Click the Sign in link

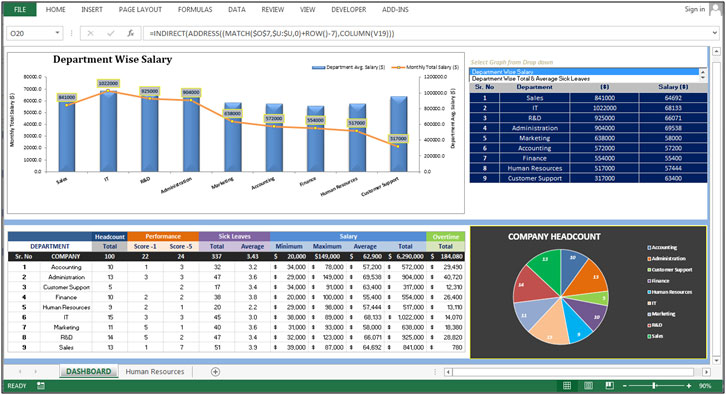pyautogui.click(x=695, y=9)
